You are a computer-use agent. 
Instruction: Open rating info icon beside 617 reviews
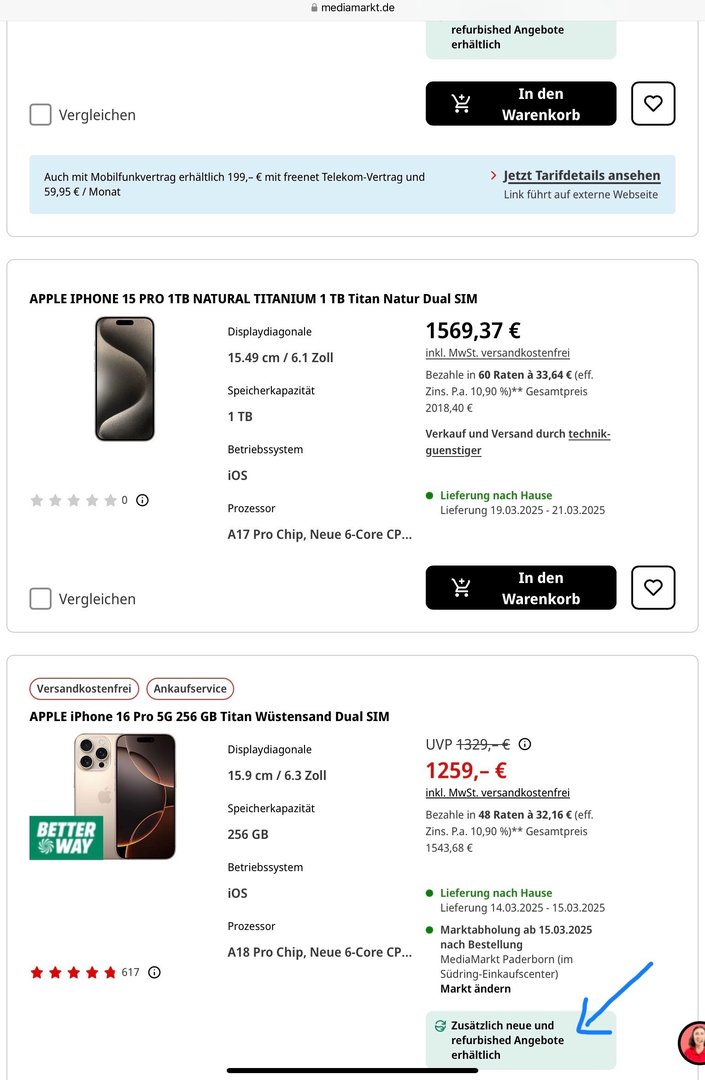coord(154,972)
